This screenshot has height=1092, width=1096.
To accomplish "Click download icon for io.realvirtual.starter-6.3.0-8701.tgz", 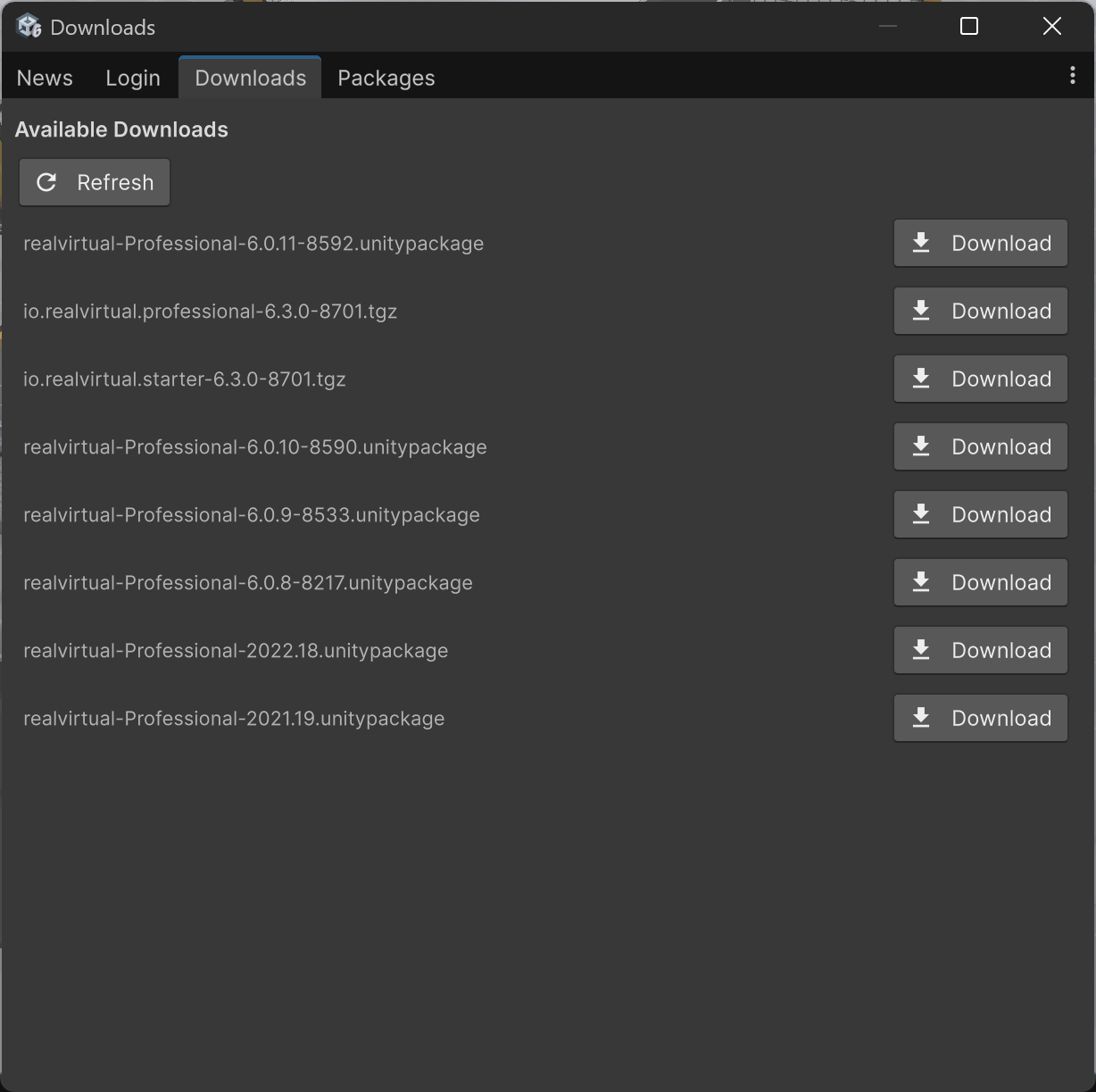I will [x=921, y=379].
